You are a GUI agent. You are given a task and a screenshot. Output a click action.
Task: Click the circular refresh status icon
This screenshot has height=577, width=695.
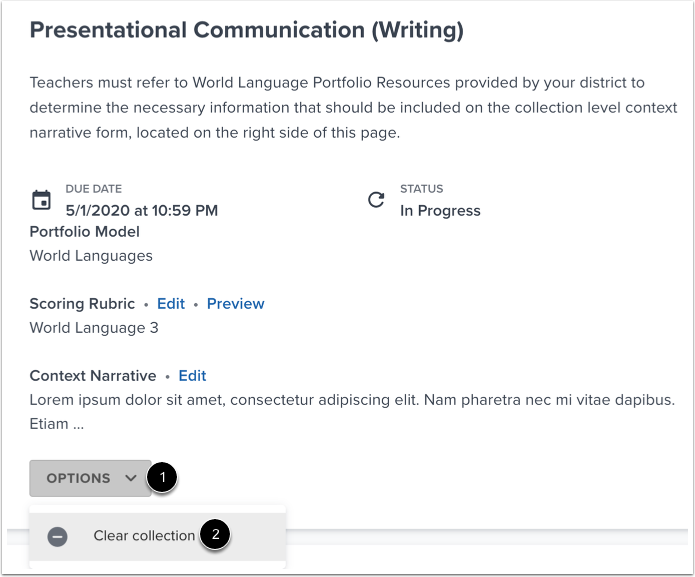[376, 200]
